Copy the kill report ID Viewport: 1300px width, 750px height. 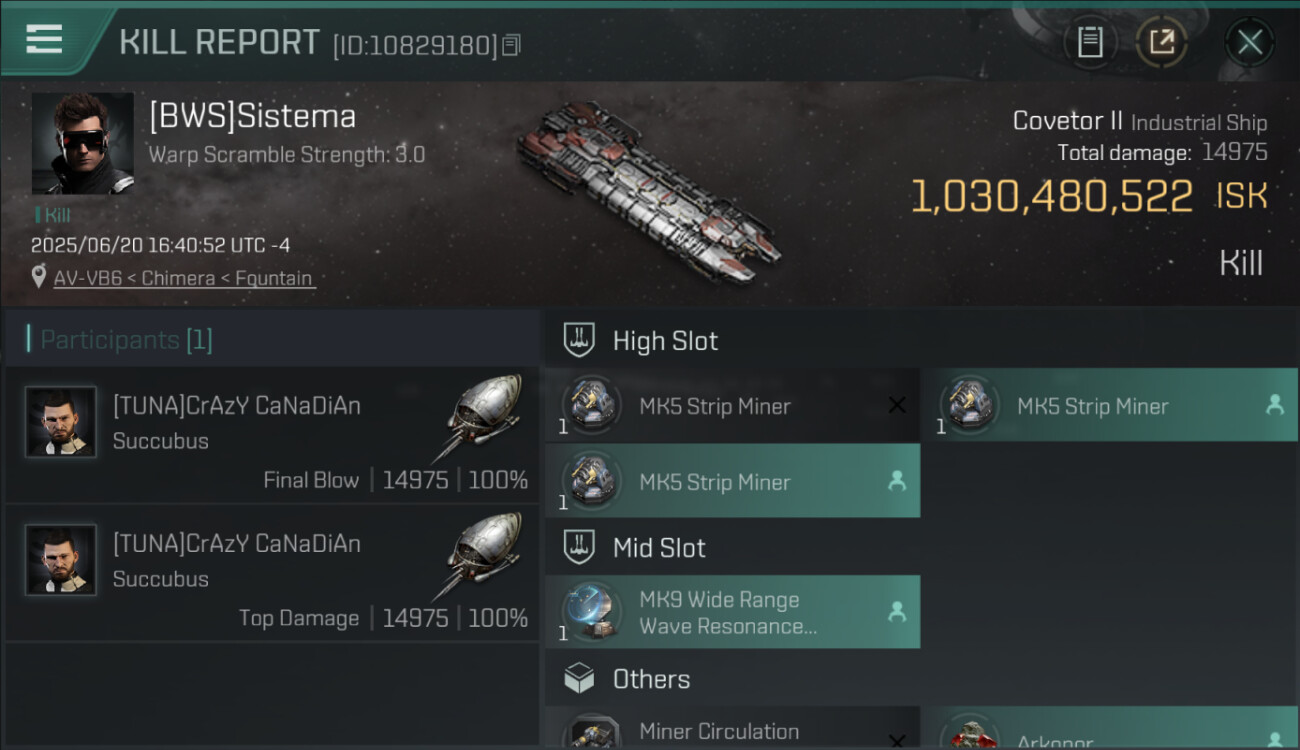512,45
